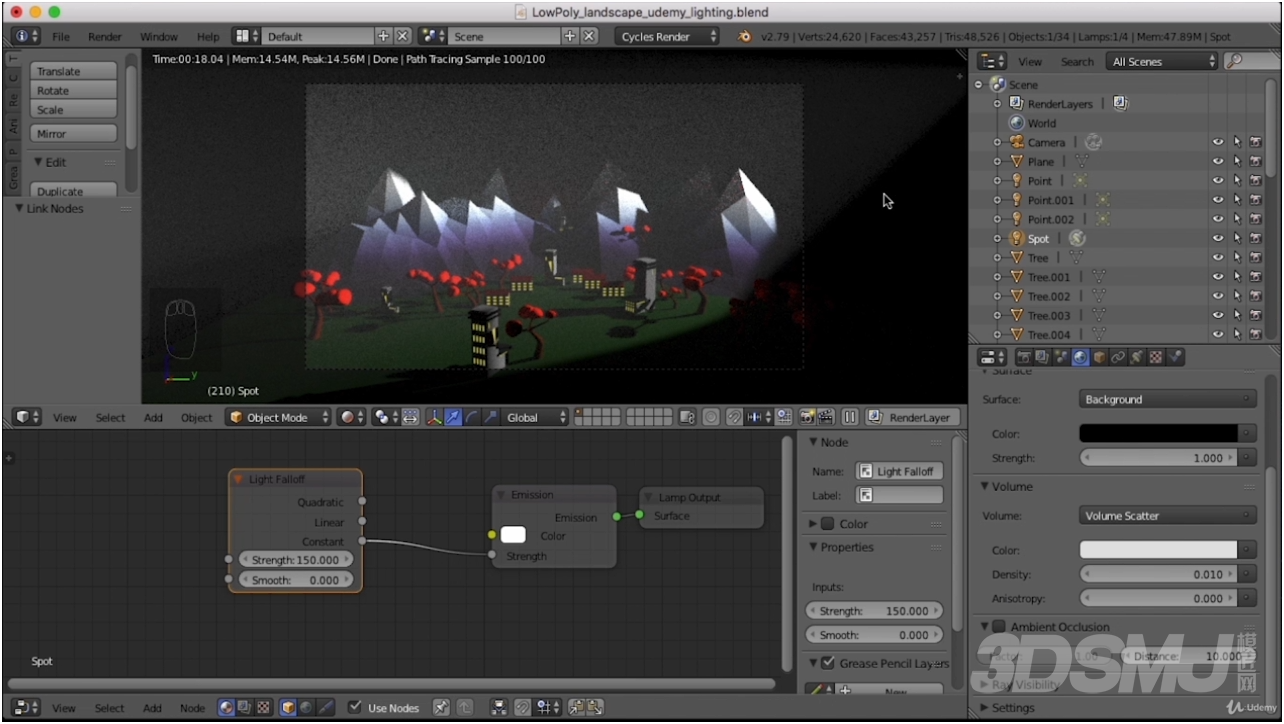The image size is (1284, 724).
Task: Open node editor Node menu
Action: point(192,708)
